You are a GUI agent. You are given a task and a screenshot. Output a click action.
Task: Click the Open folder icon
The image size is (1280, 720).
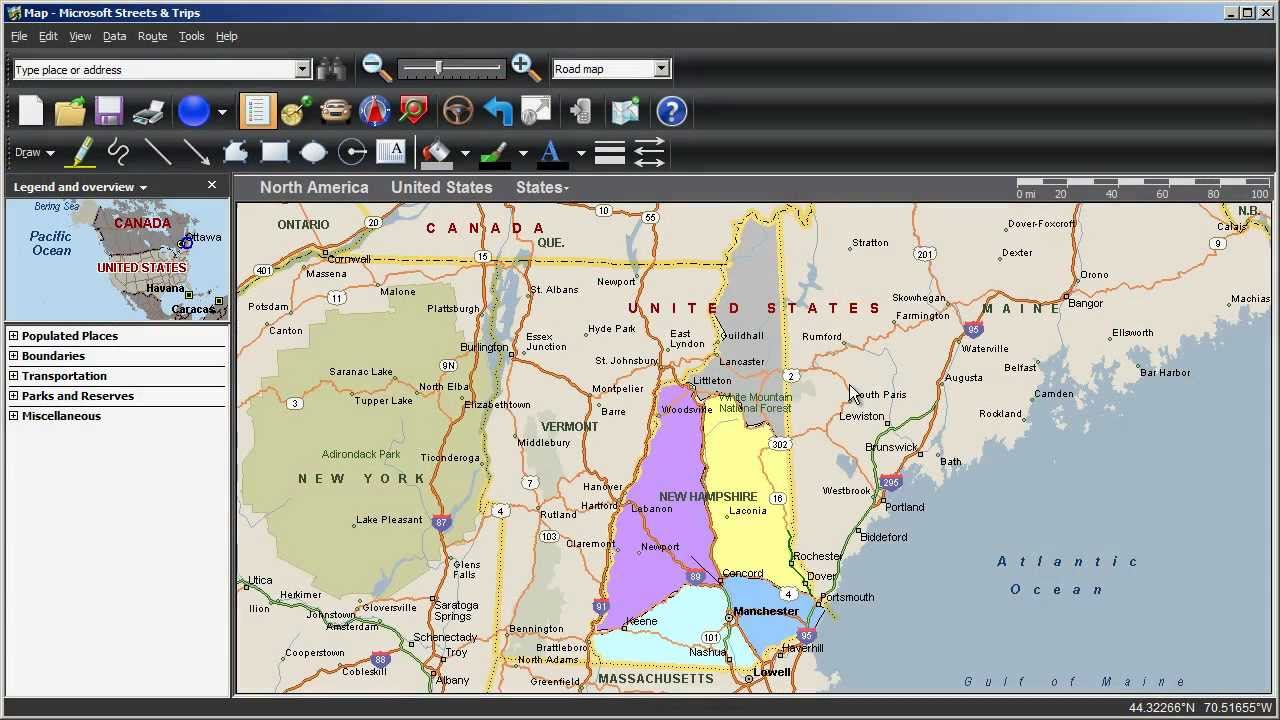[x=70, y=111]
